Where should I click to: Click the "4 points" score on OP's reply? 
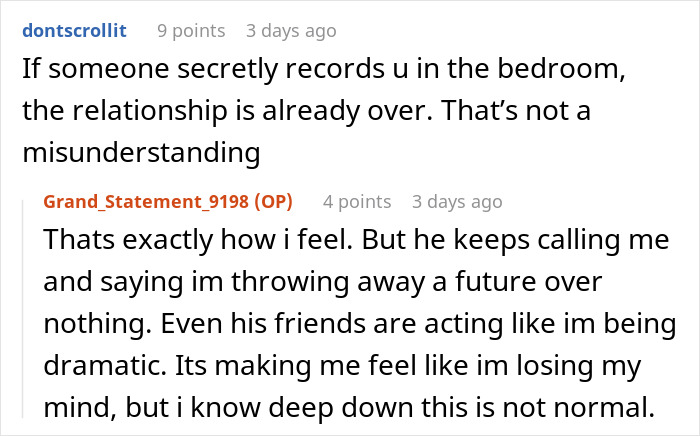pos(357,202)
